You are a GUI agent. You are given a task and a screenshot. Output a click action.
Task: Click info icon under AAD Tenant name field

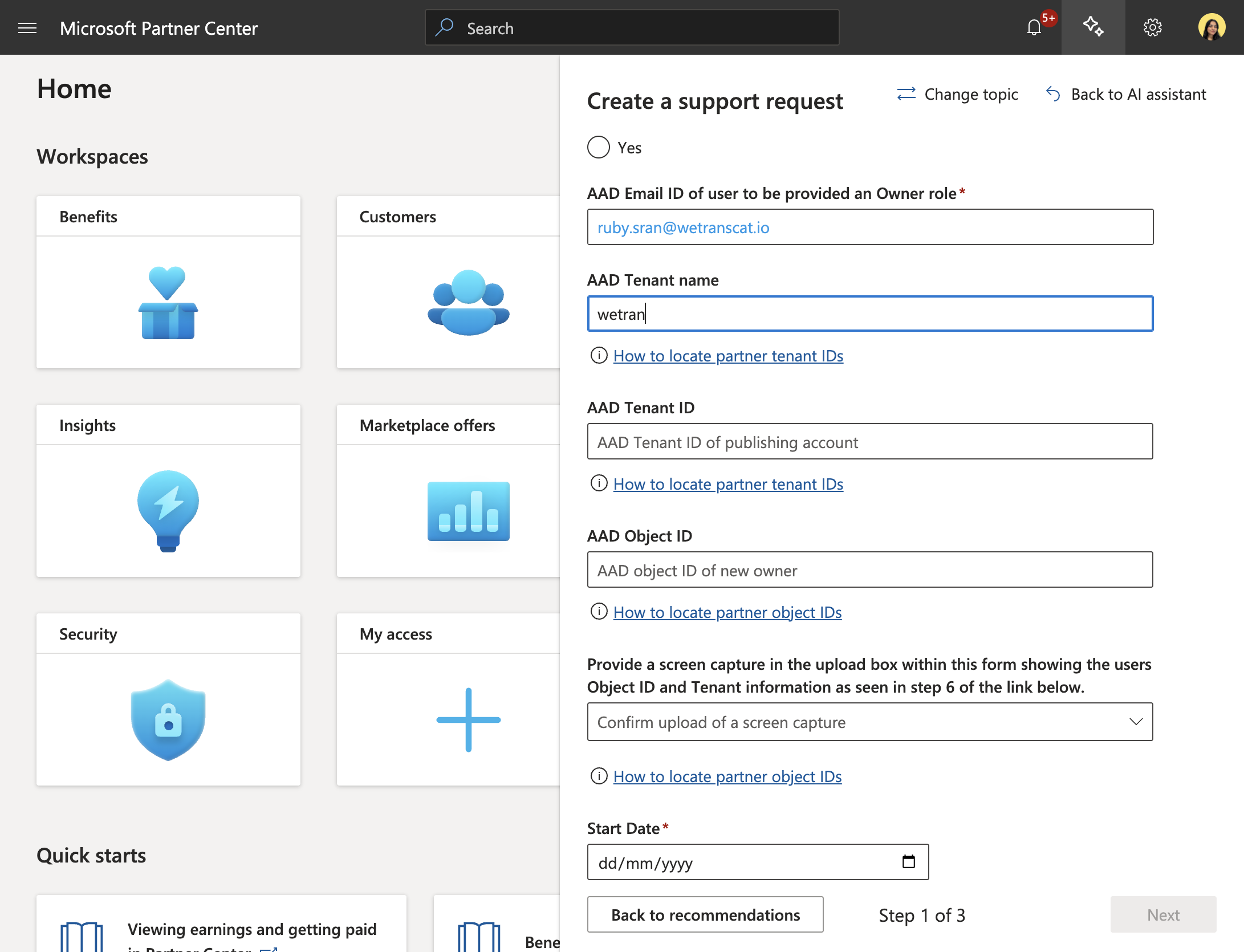[599, 355]
